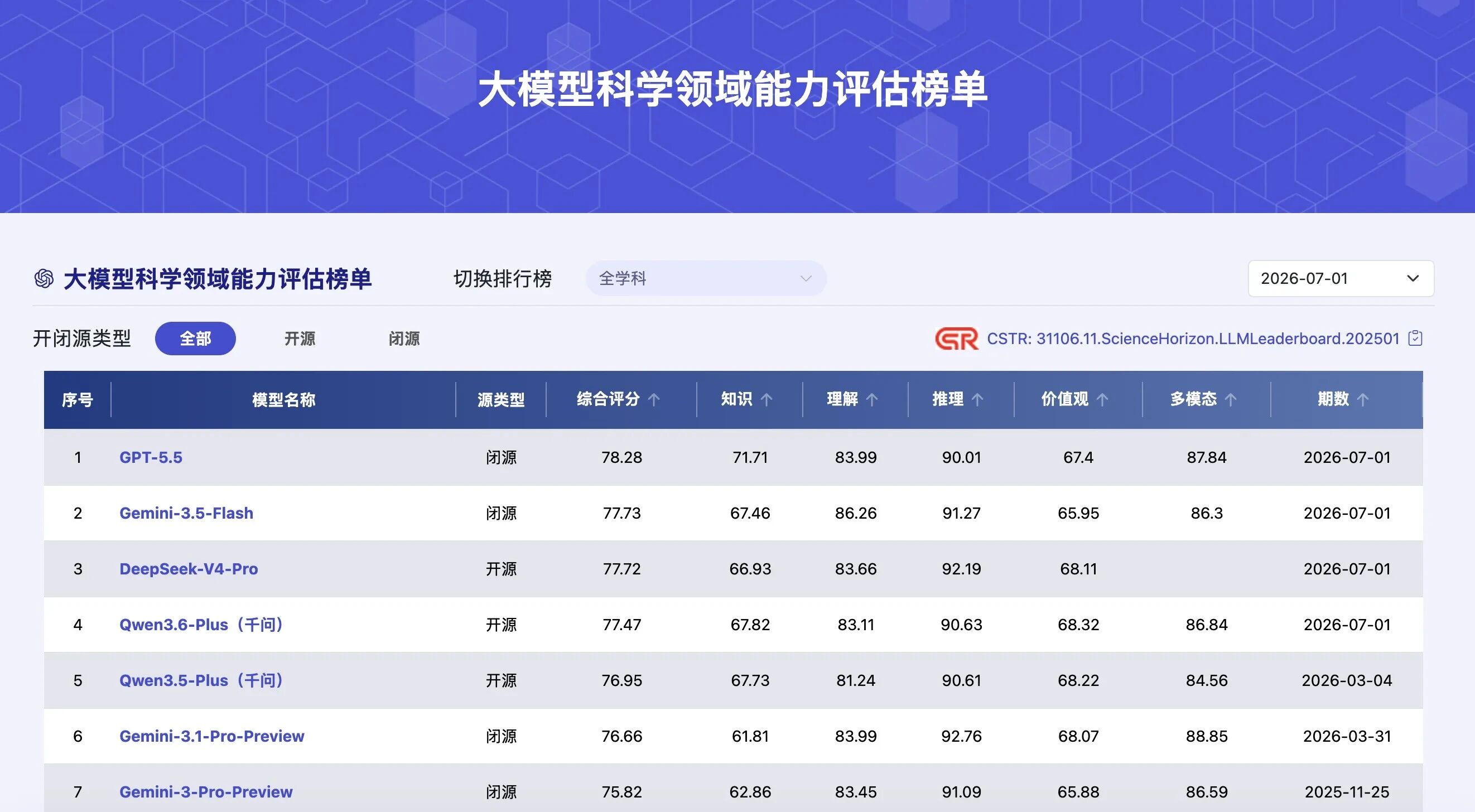The image size is (1475, 812).
Task: Click the 开闭源类型 label
Action: click(82, 338)
